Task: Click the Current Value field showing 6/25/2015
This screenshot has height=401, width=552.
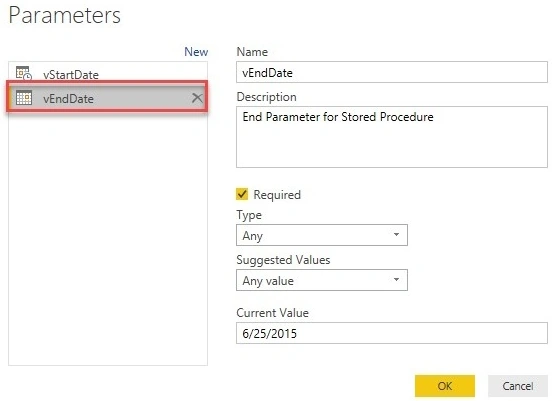Action: point(392,333)
